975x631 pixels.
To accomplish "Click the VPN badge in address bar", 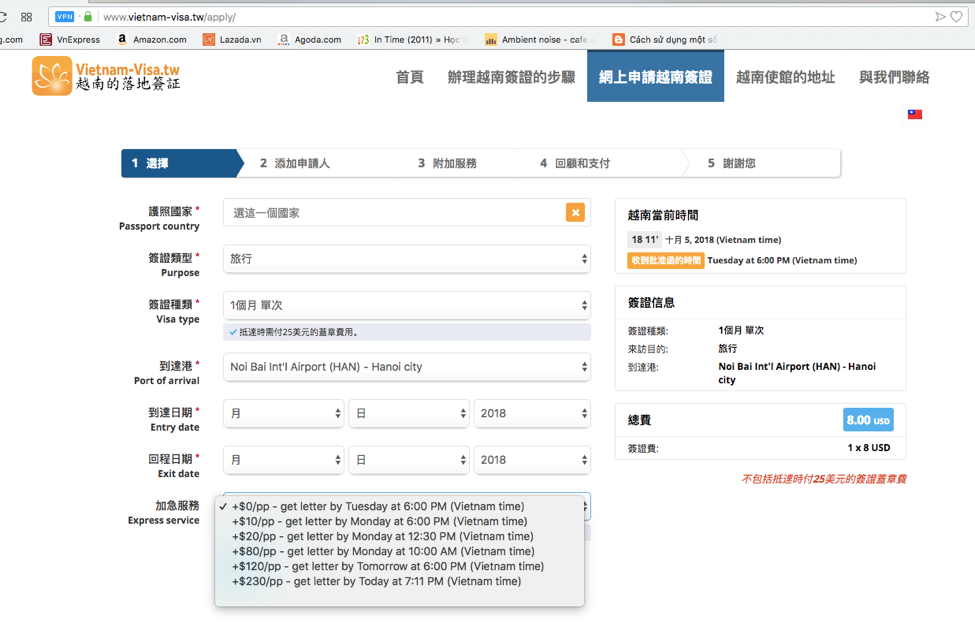I will point(65,17).
